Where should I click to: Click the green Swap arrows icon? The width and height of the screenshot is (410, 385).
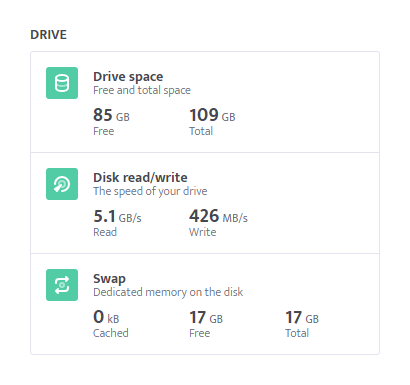[x=62, y=285]
